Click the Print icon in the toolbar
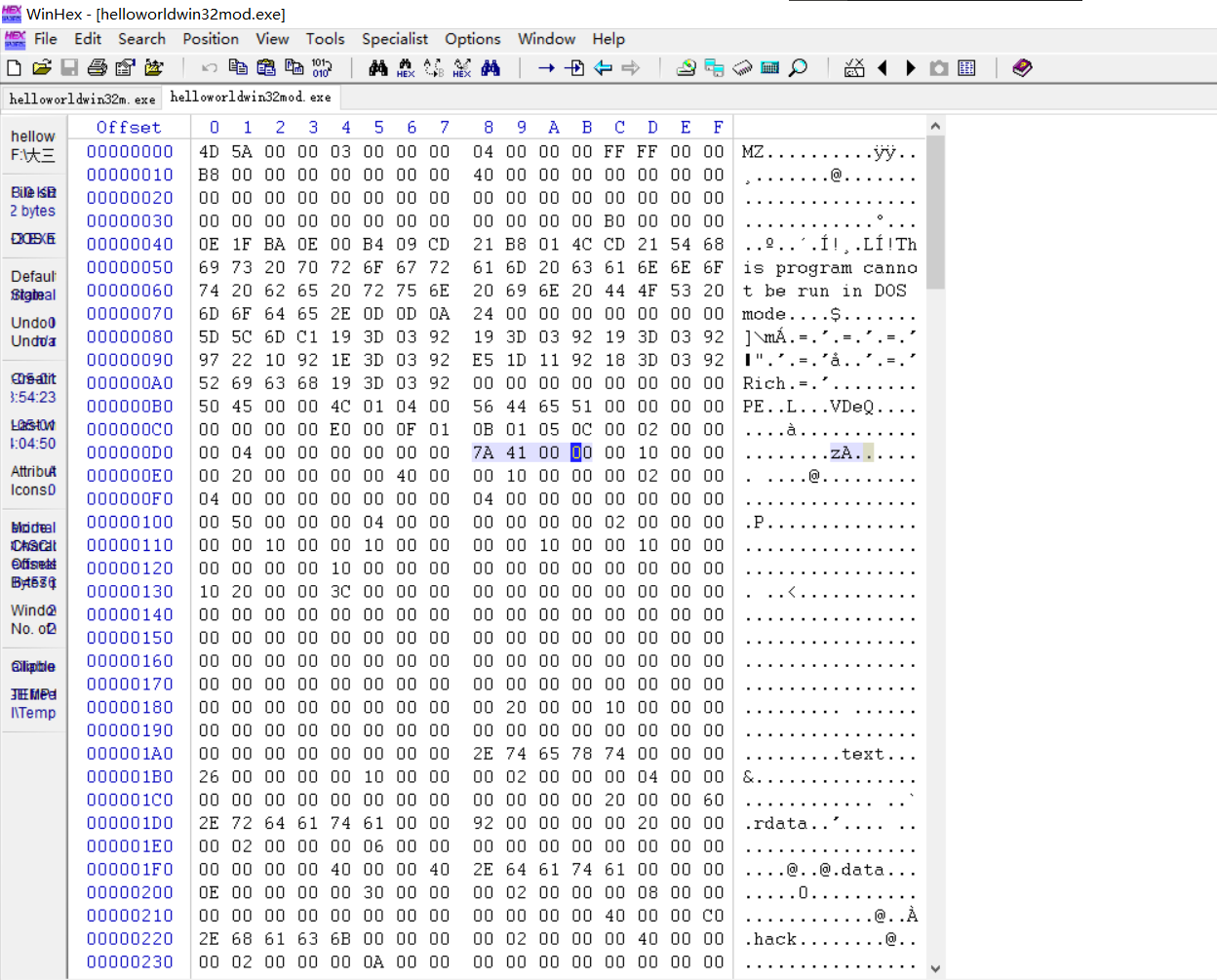The width and height of the screenshot is (1217, 980). click(98, 67)
